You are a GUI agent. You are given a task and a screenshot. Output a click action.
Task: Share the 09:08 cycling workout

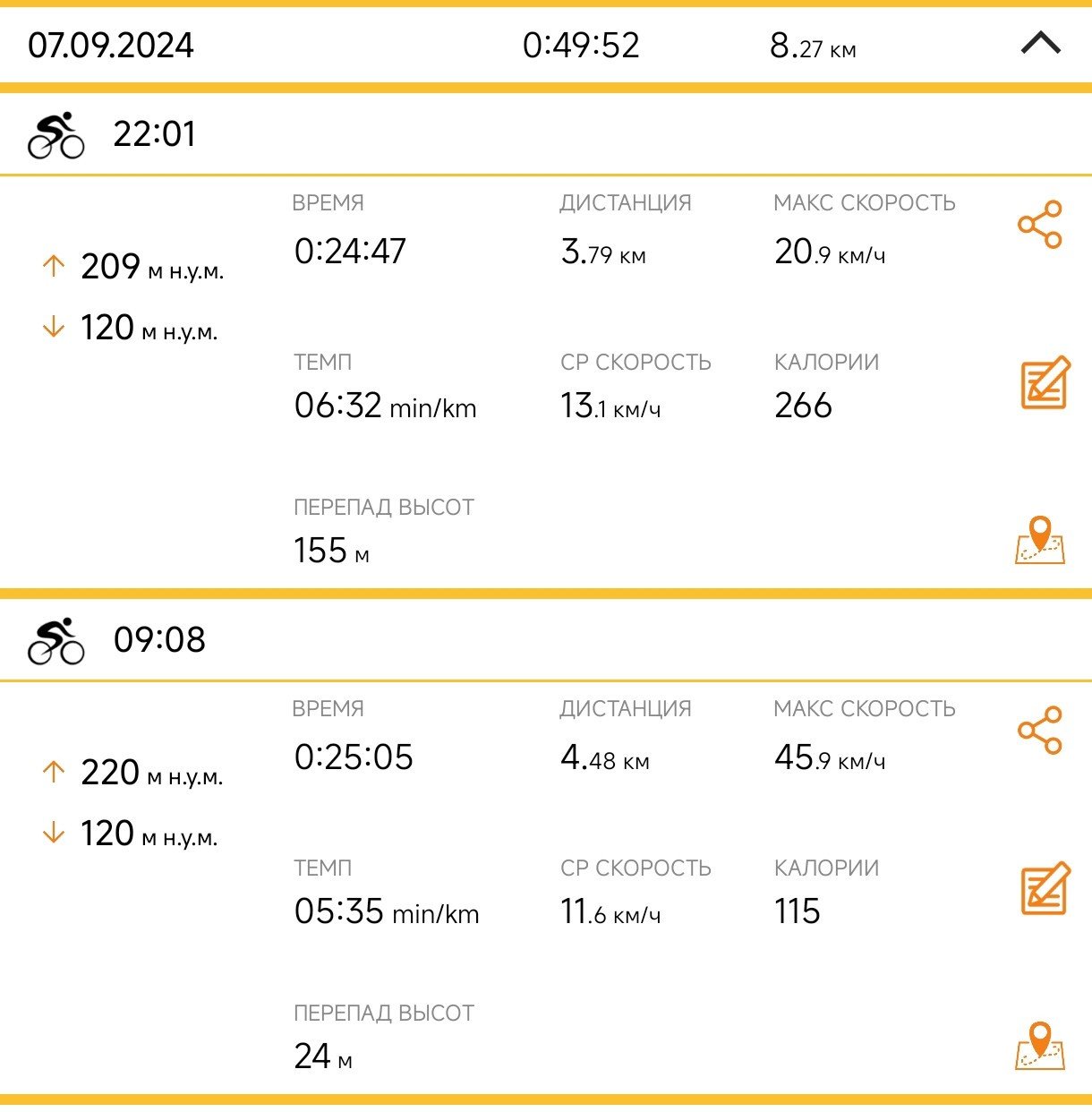(1040, 731)
